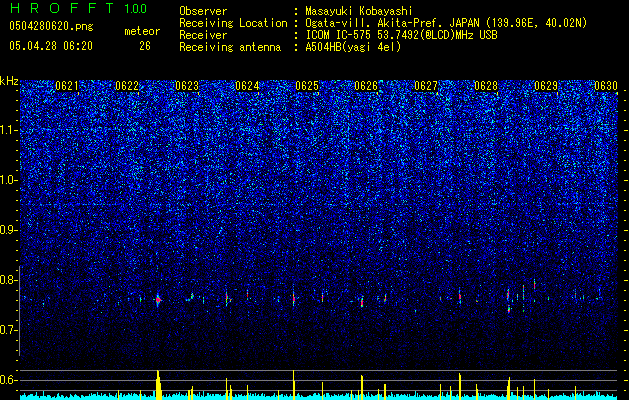Click the 0623 time marker
The image size is (629, 400).
187,86
